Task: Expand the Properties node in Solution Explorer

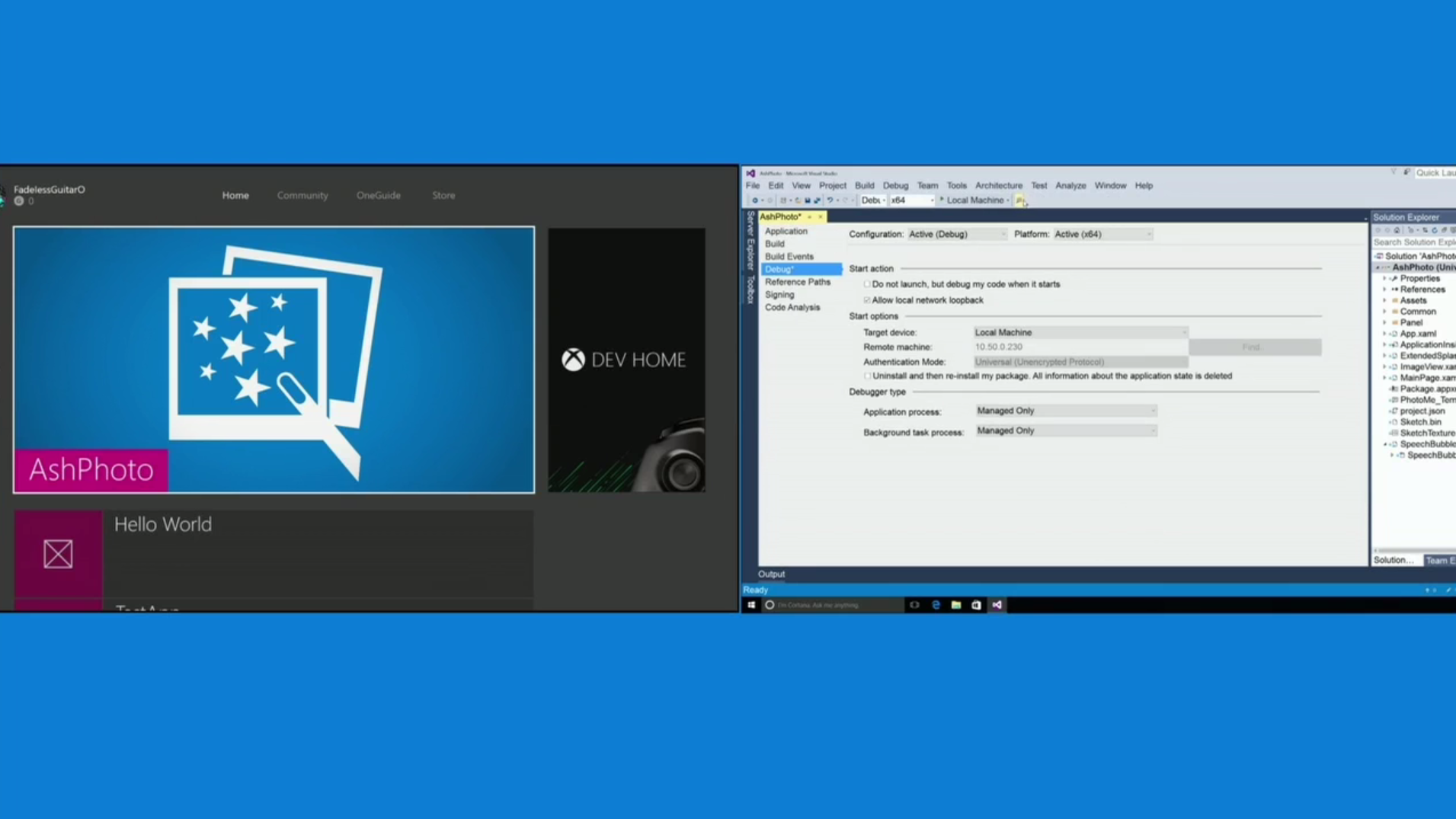Action: 1384,279
